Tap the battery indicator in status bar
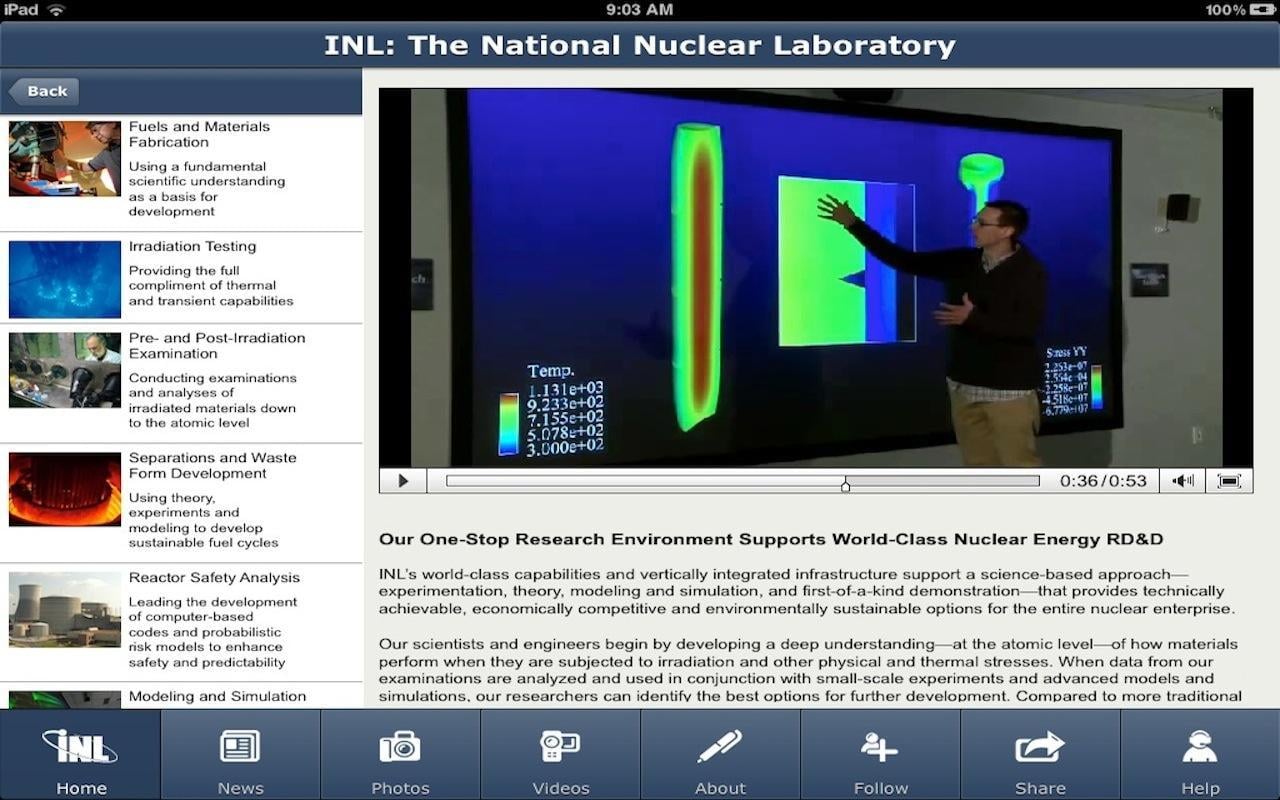Viewport: 1280px width, 800px height. (1263, 10)
